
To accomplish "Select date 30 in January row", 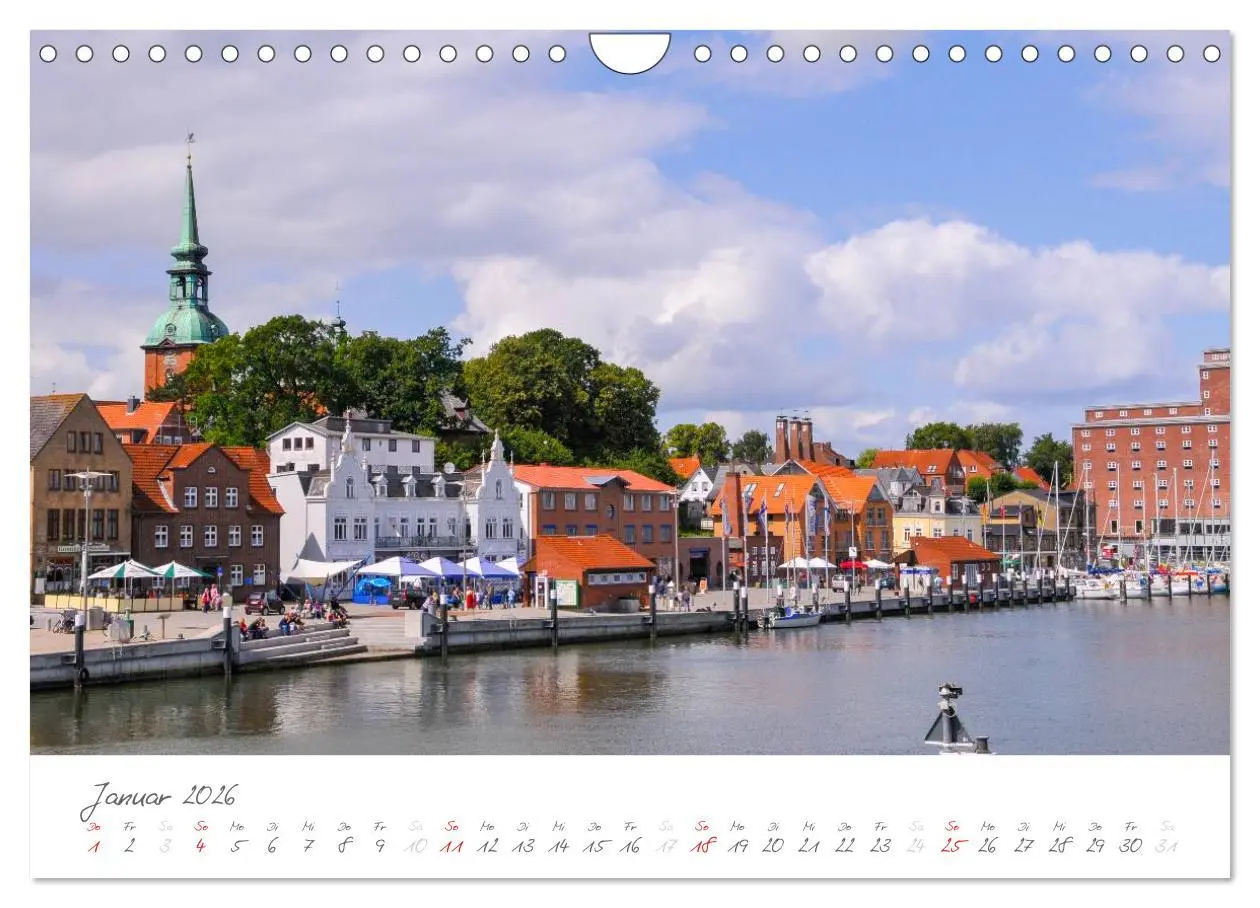I will click(1131, 846).
